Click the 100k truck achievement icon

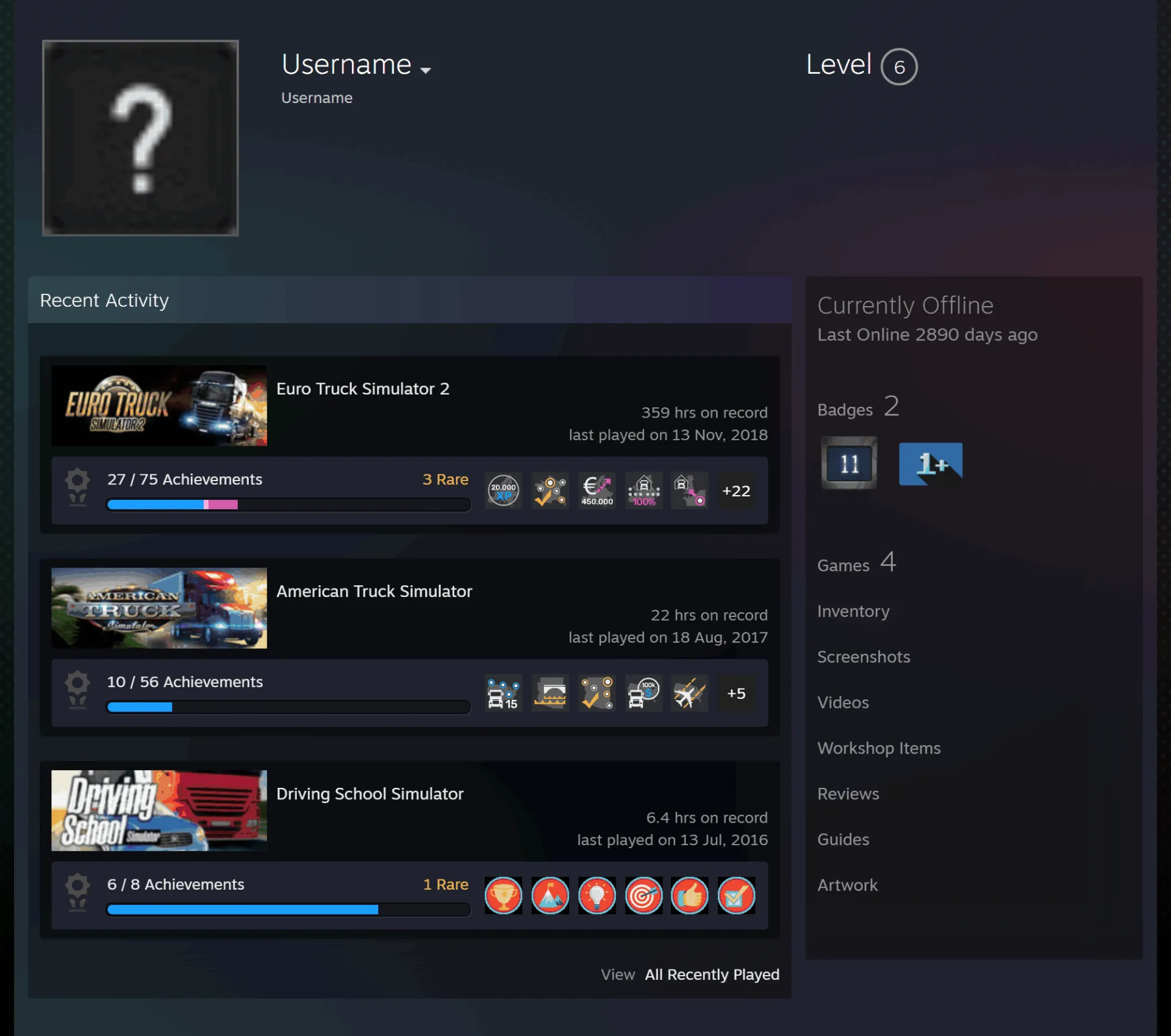coord(643,693)
